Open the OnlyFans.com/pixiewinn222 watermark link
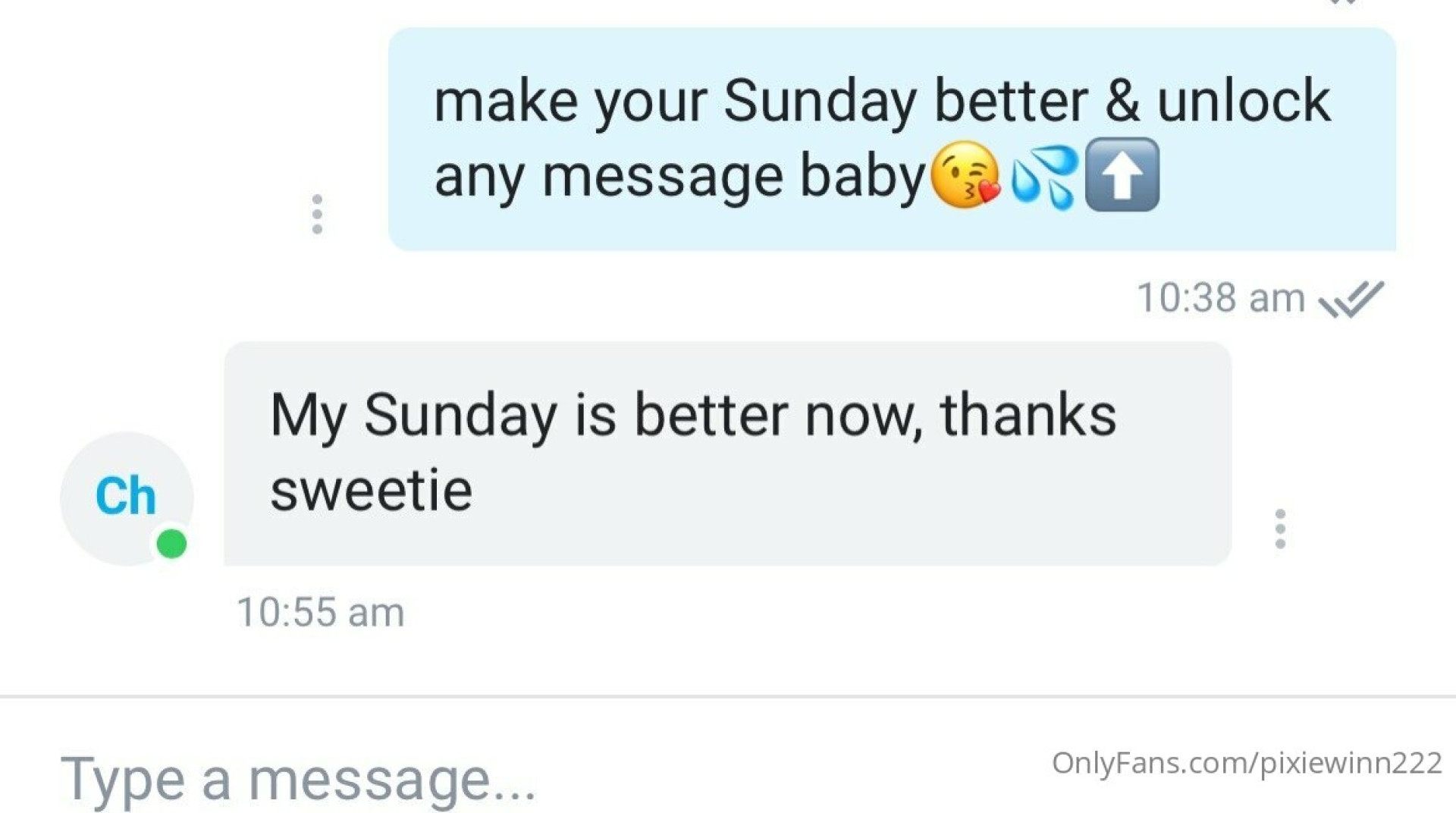Image resolution: width=1456 pixels, height=813 pixels. tap(1247, 763)
